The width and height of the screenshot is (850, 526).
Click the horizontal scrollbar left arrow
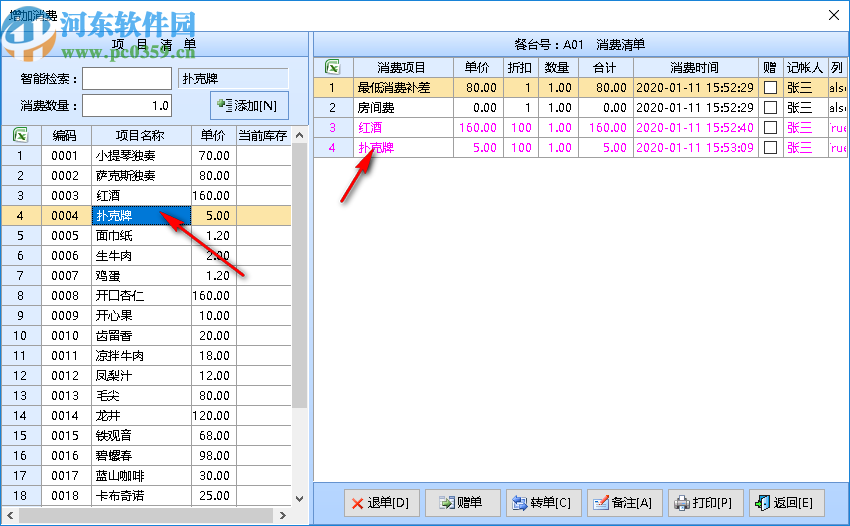pyautogui.click(x=9, y=515)
